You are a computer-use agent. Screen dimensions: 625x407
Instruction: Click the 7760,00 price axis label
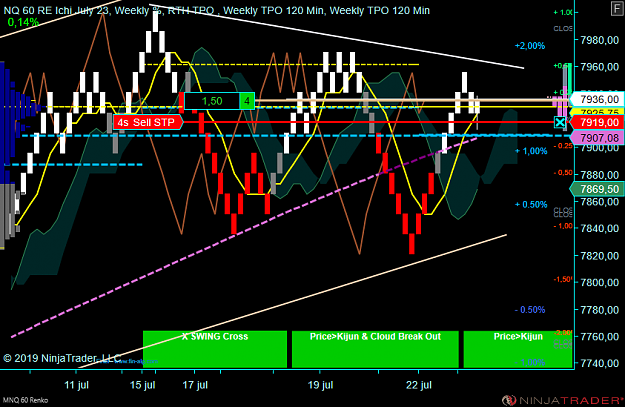[x=599, y=336]
